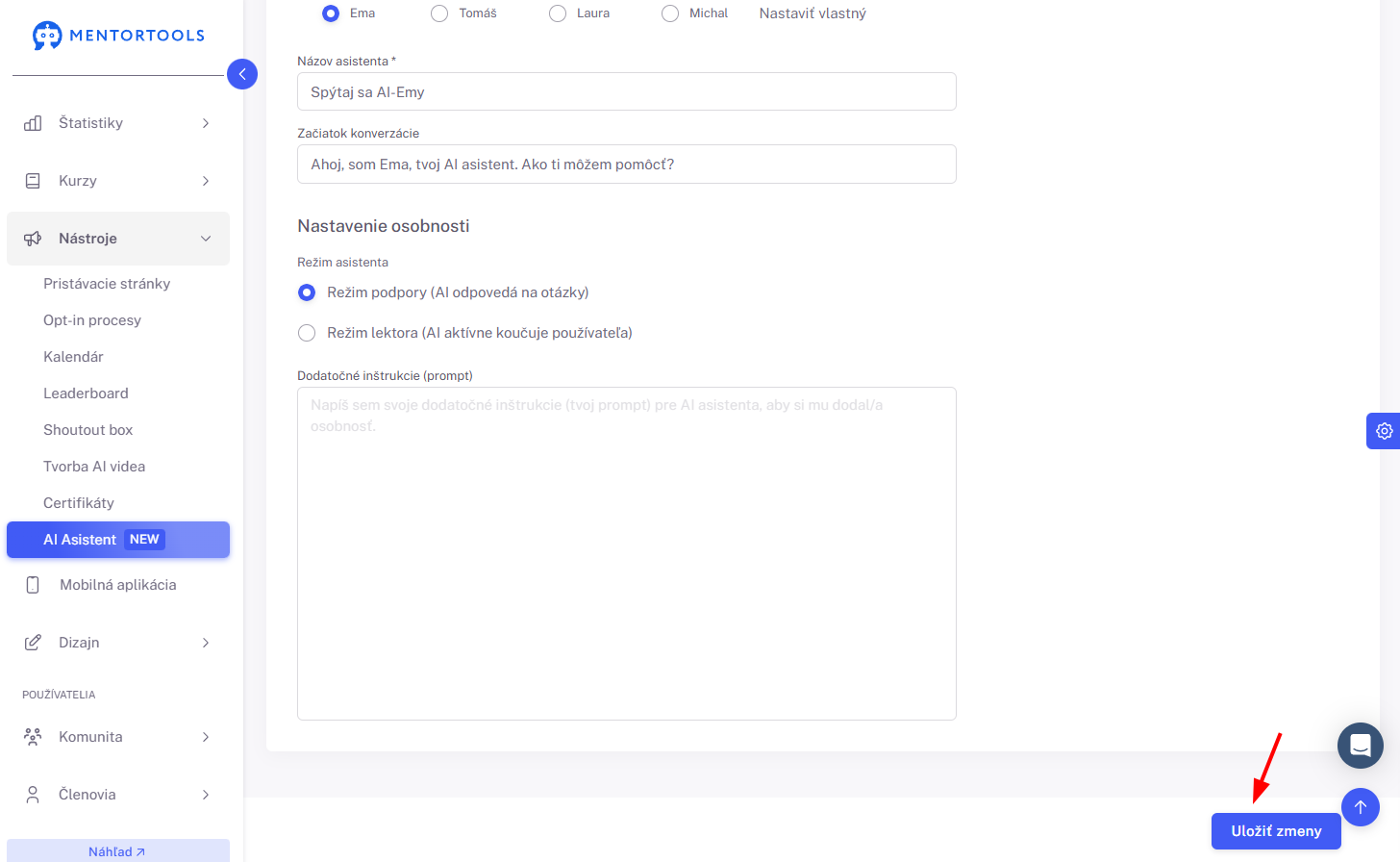Open Pristávacie stránky in the sidebar
Viewport: 1400px width, 862px height.
coord(107,284)
